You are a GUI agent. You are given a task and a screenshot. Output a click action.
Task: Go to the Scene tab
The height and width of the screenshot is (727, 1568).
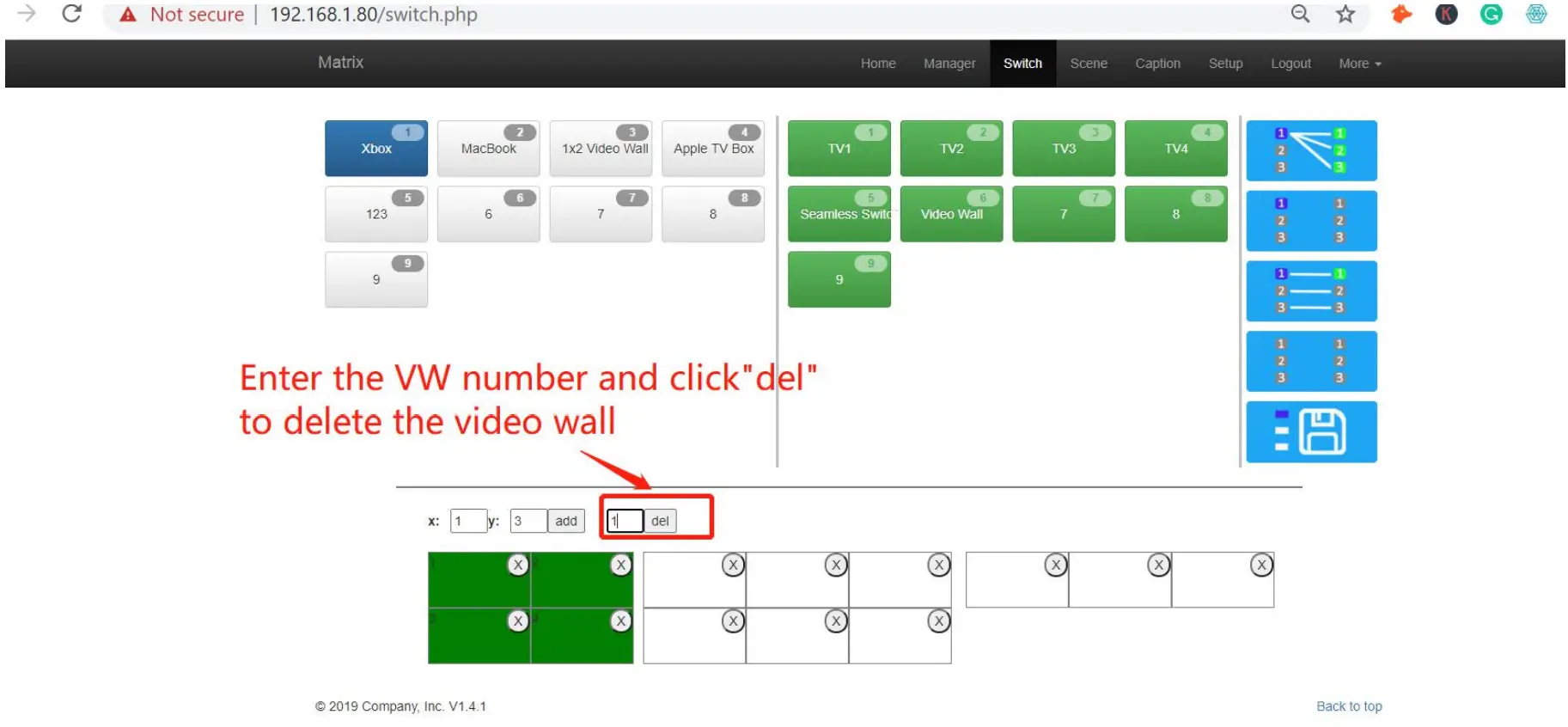click(x=1089, y=64)
